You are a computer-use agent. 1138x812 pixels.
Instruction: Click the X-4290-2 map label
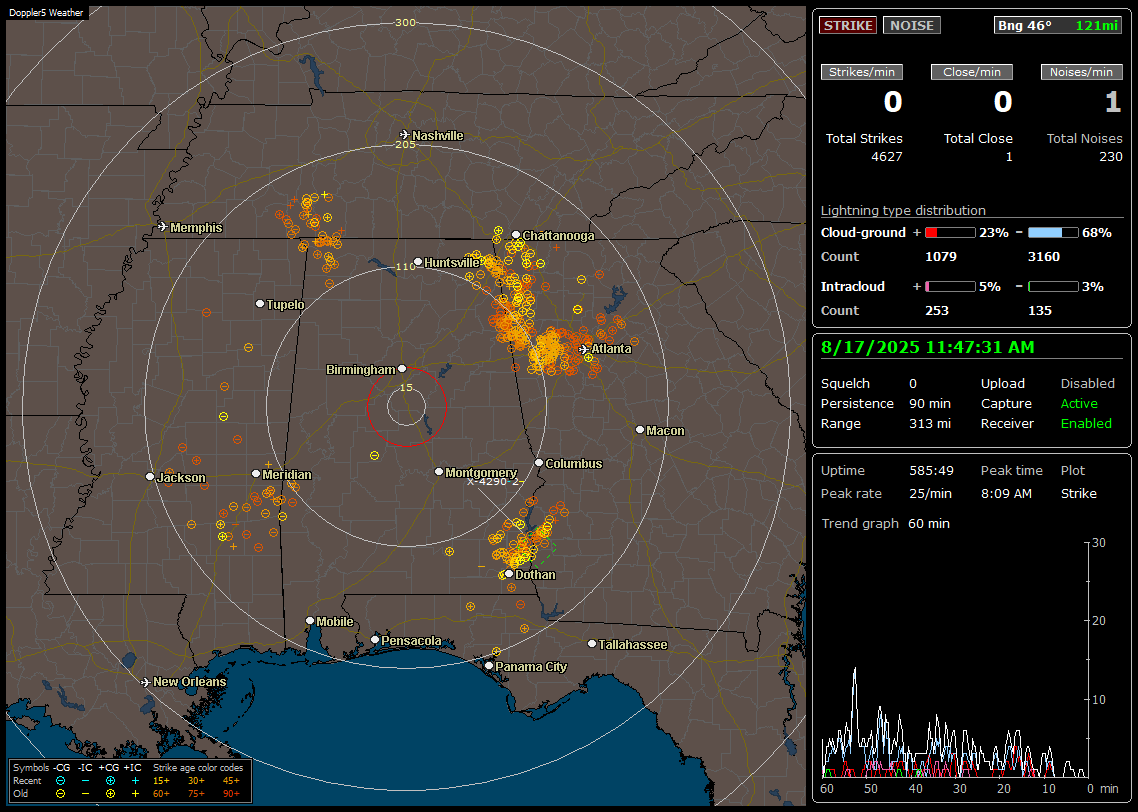(493, 481)
